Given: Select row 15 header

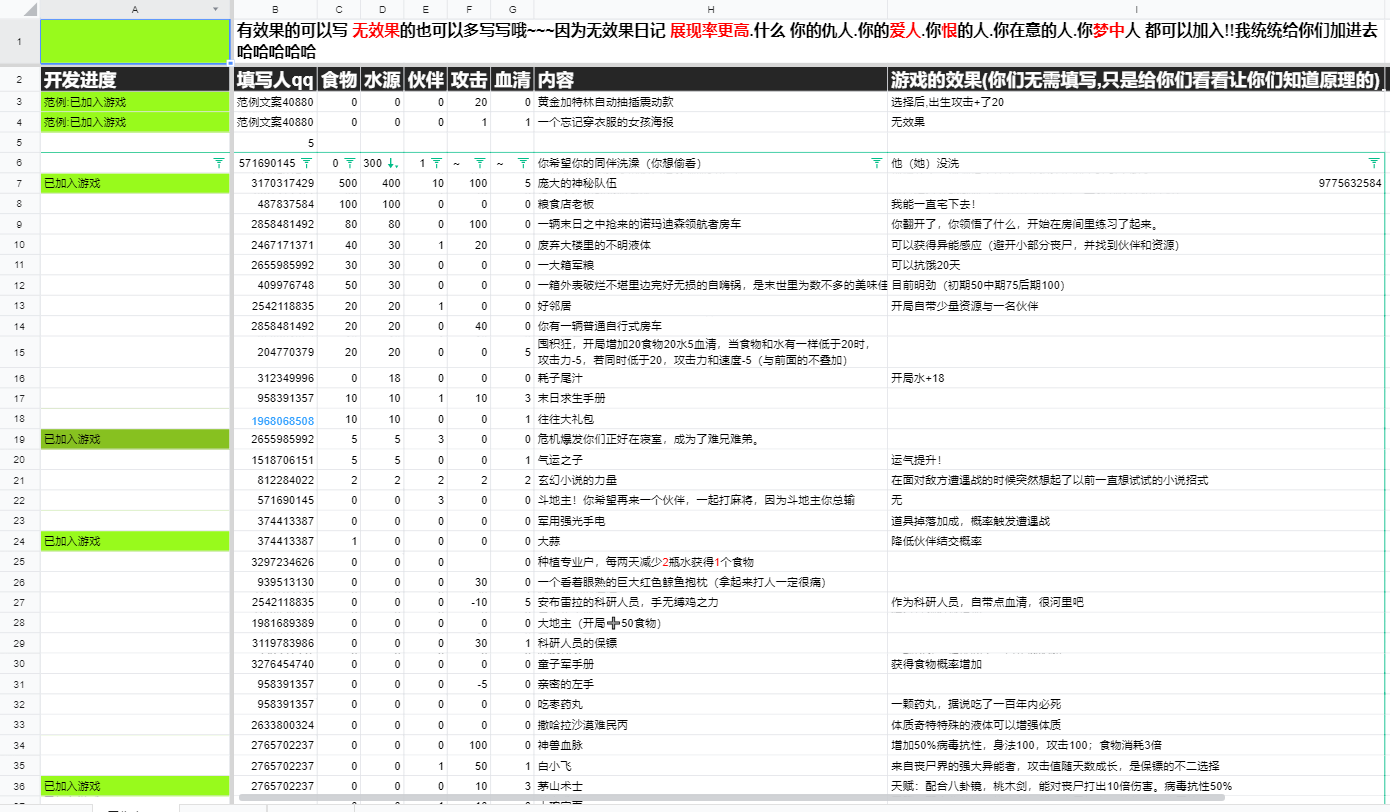Looking at the screenshot, I should tap(19, 351).
